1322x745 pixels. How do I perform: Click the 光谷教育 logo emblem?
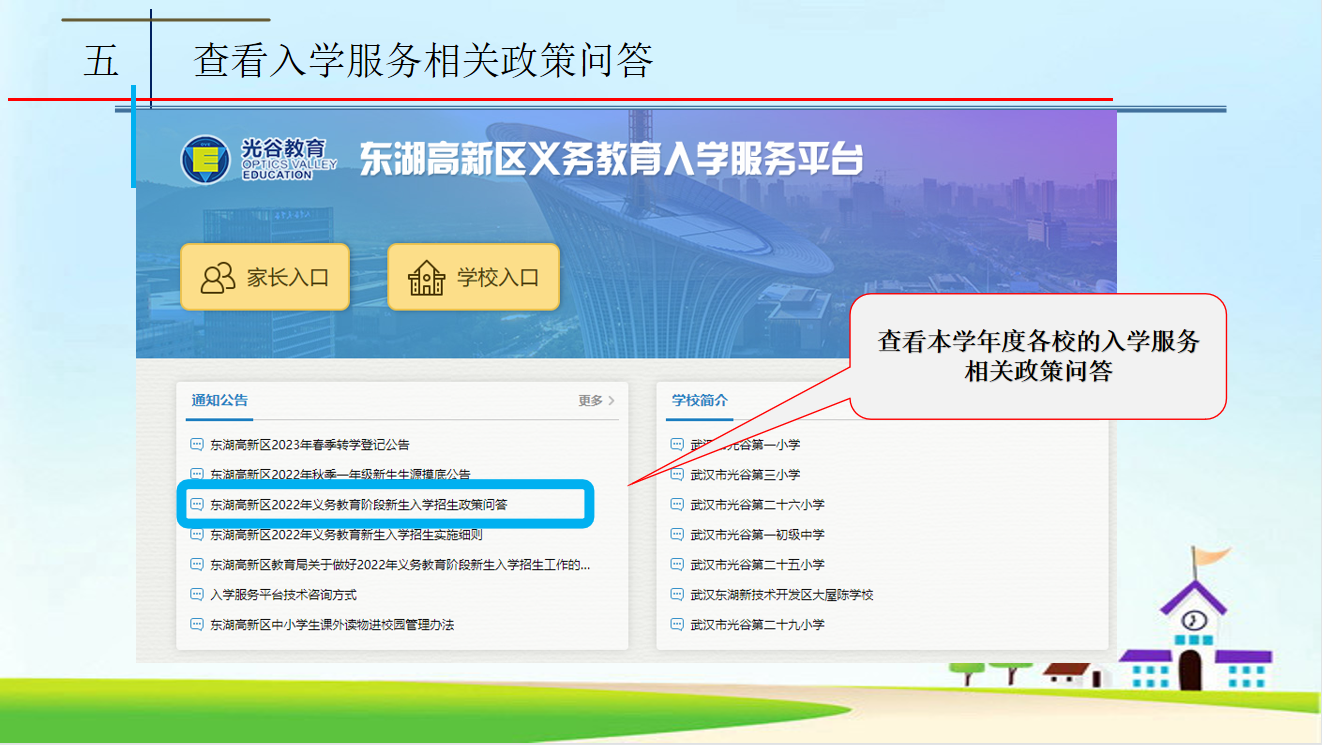(x=205, y=160)
